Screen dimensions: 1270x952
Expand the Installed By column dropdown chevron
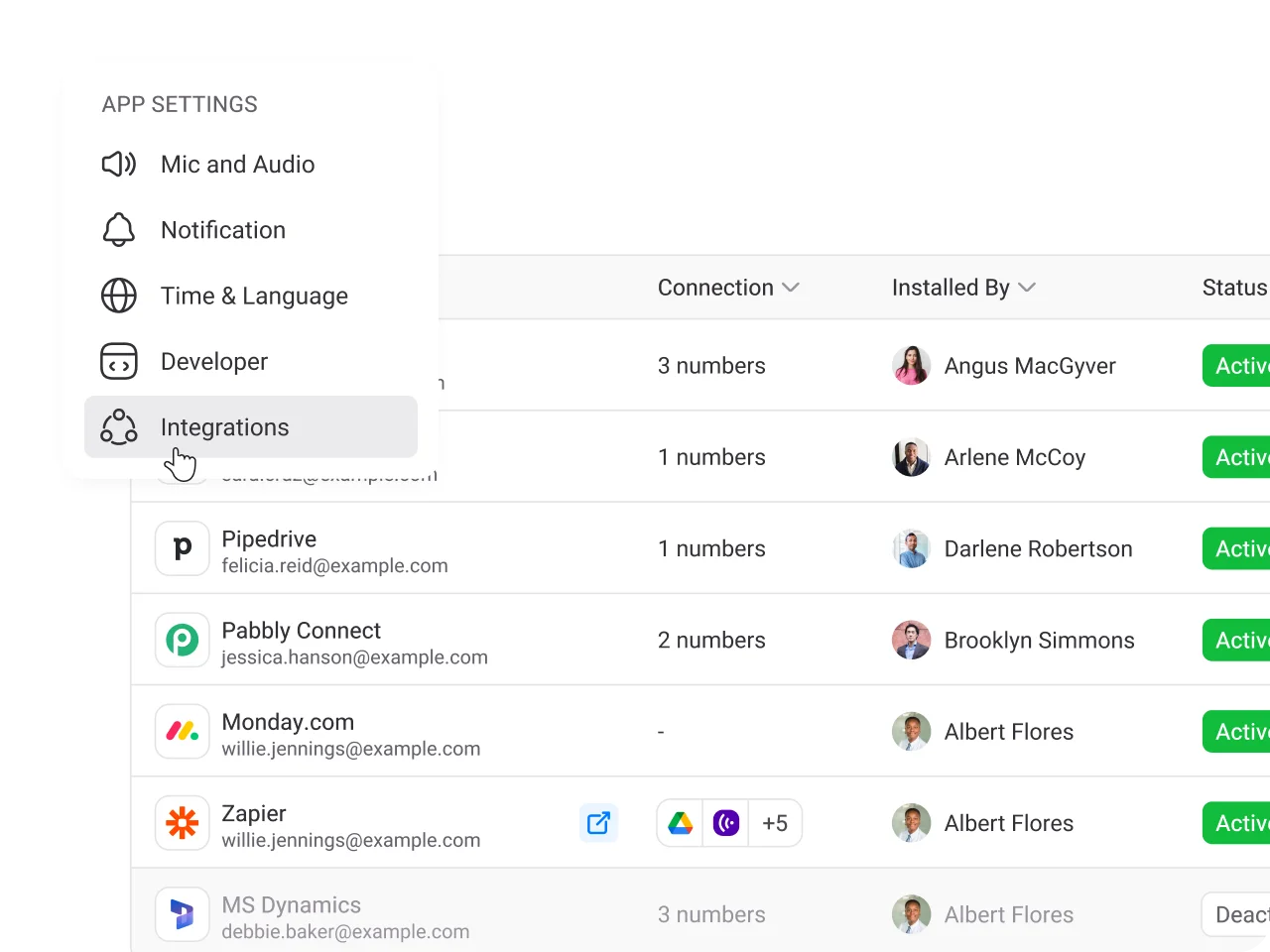click(x=1027, y=288)
